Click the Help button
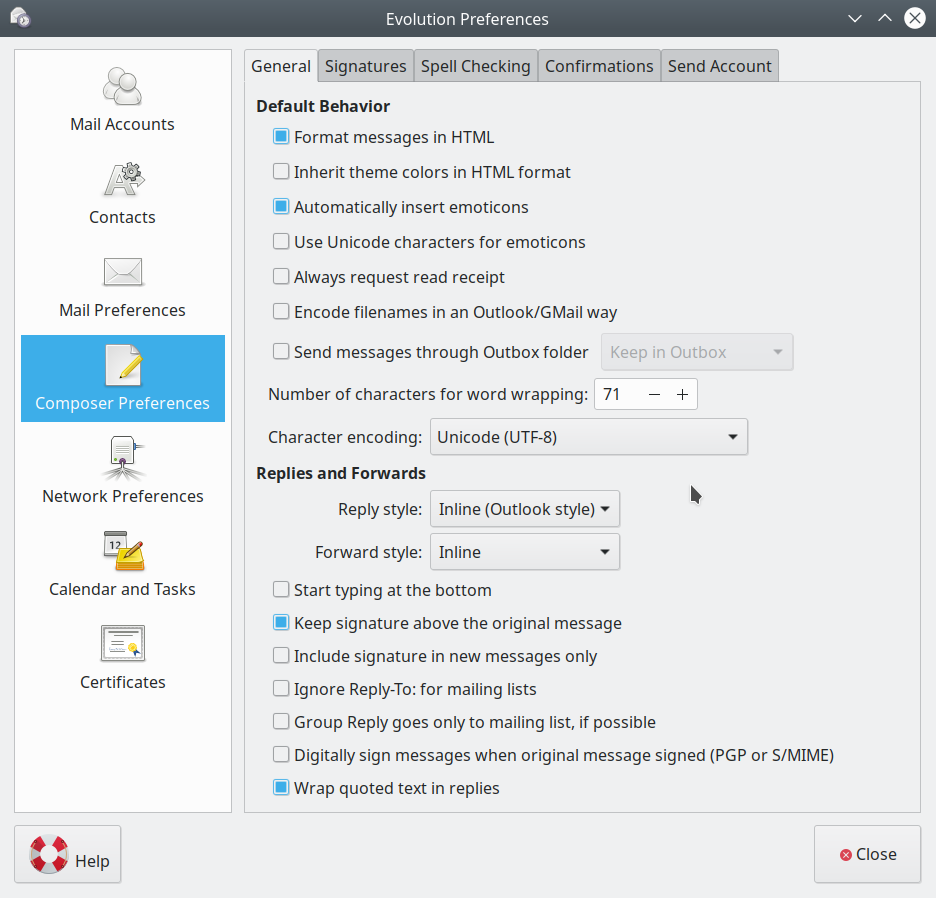Viewport: 936px width, 898px height. coord(68,854)
